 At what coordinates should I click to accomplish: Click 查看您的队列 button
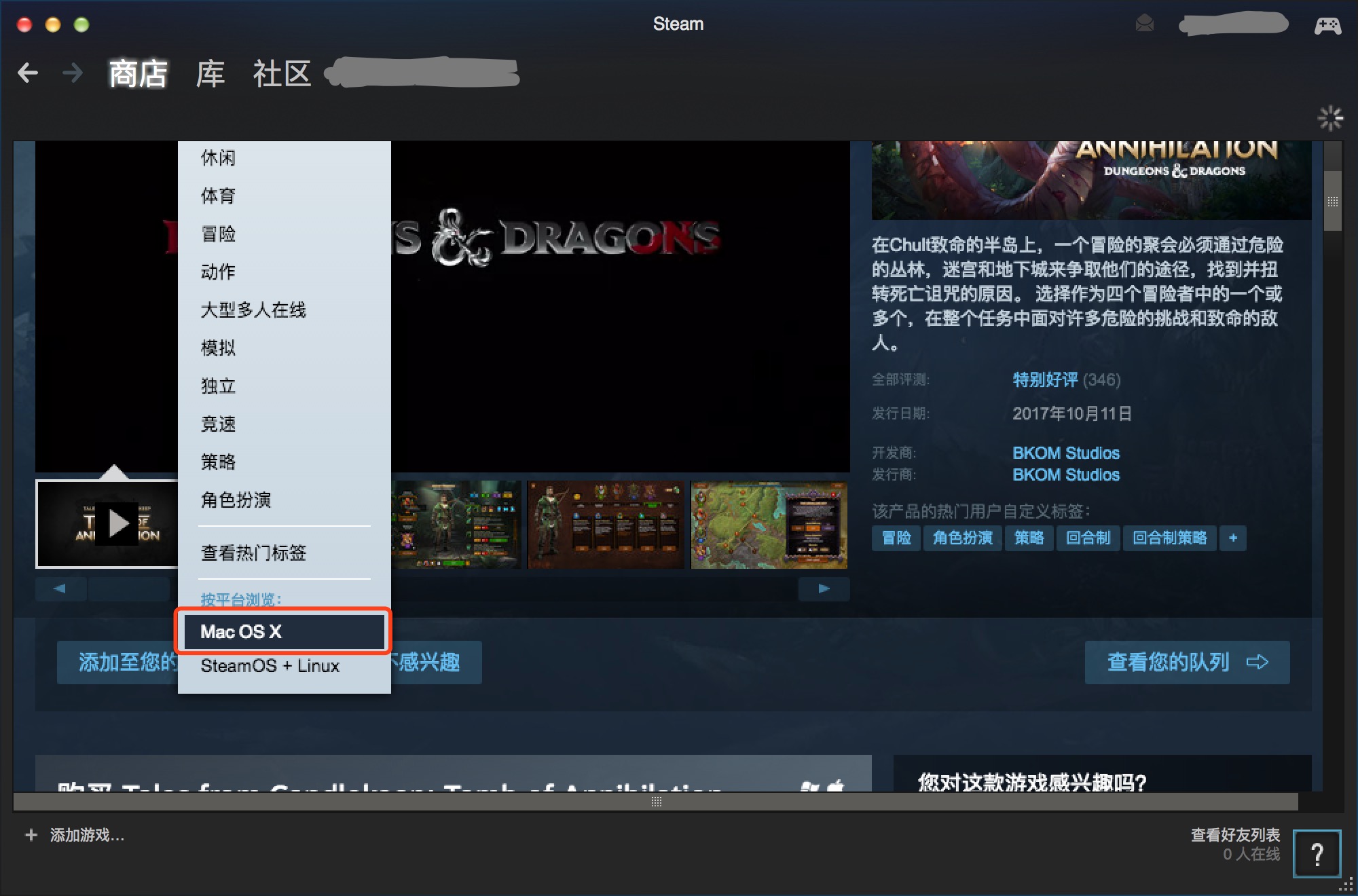(x=1187, y=662)
